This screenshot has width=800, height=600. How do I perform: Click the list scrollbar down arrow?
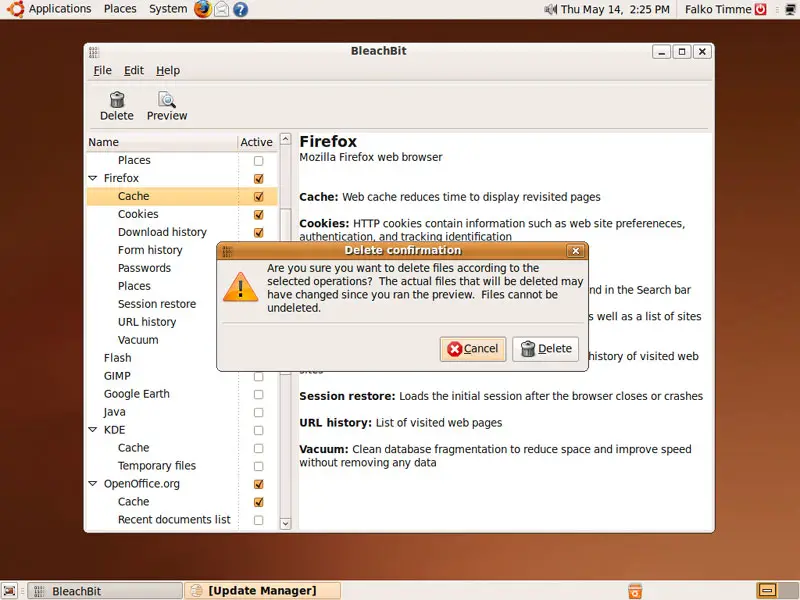tap(286, 523)
